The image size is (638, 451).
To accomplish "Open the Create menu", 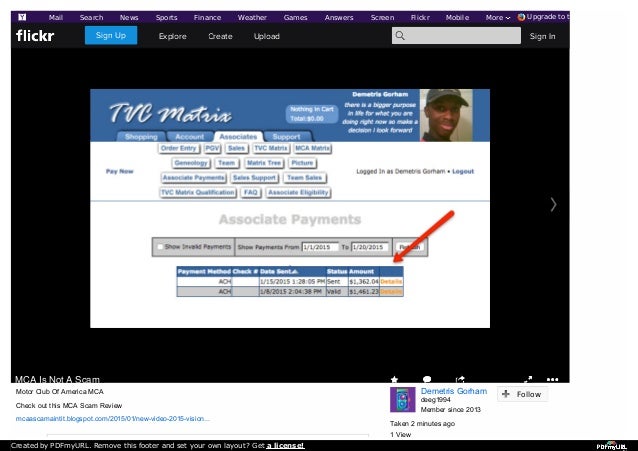I will tap(220, 36).
